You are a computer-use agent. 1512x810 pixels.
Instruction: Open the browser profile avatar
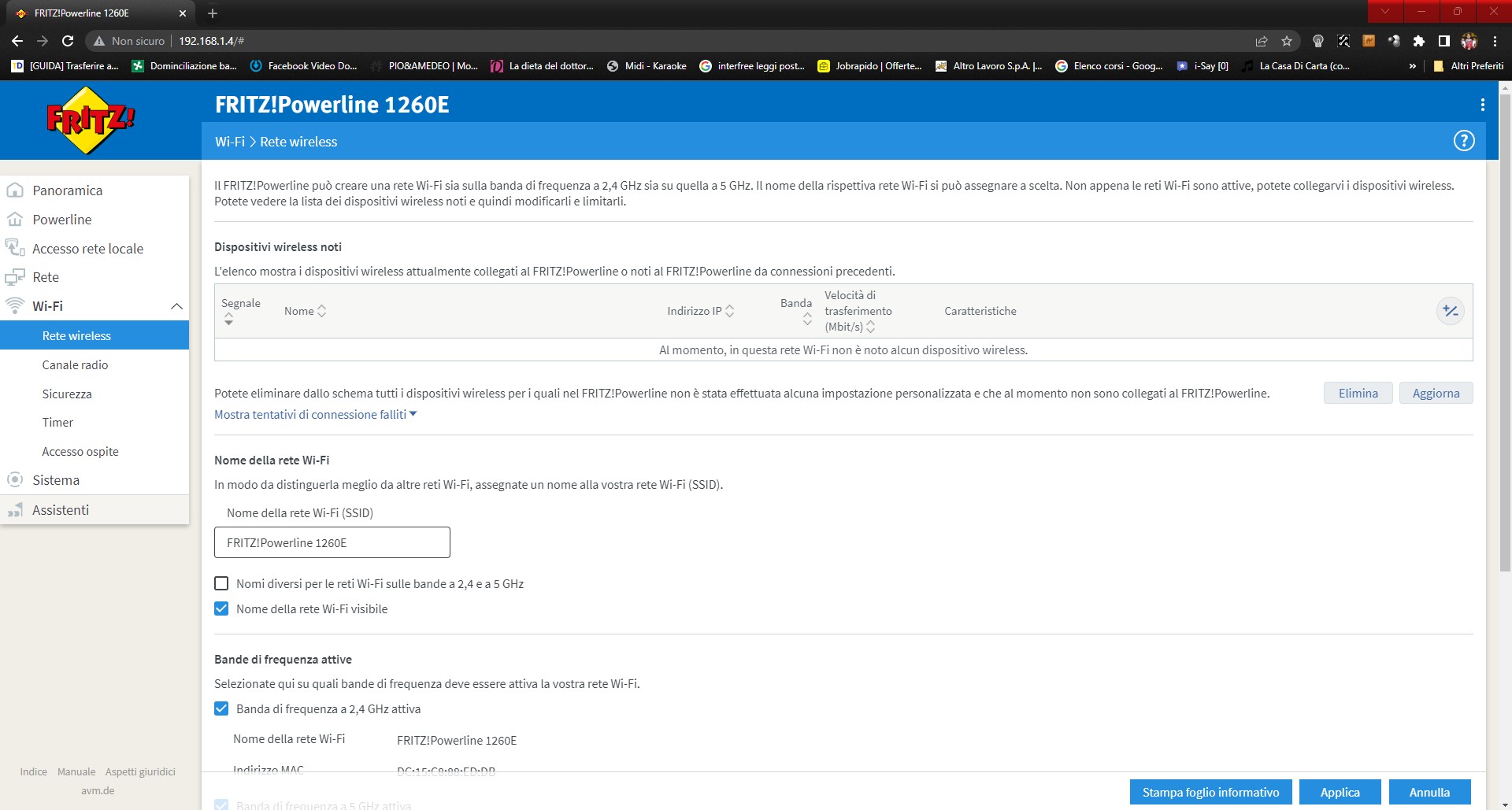tap(1469, 41)
